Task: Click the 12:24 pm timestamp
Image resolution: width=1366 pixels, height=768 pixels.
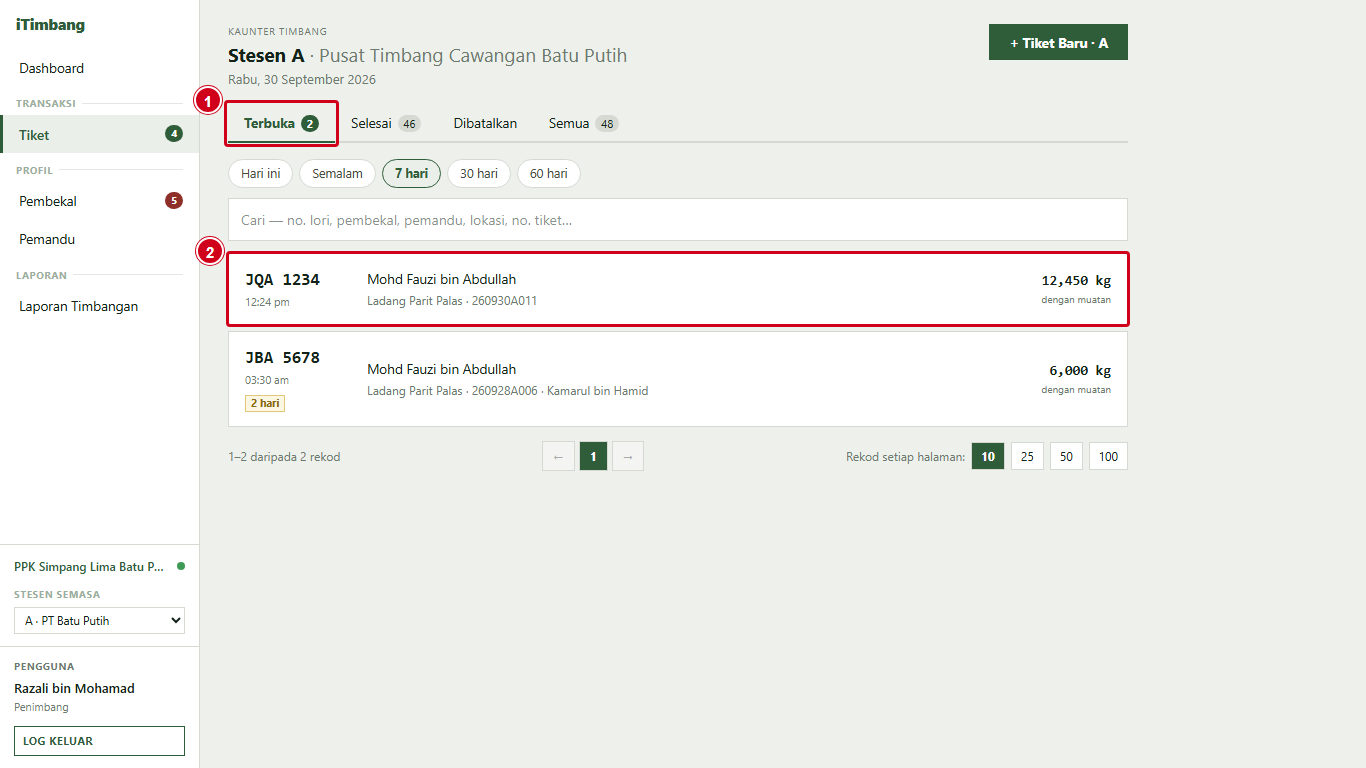Action: pos(267,302)
